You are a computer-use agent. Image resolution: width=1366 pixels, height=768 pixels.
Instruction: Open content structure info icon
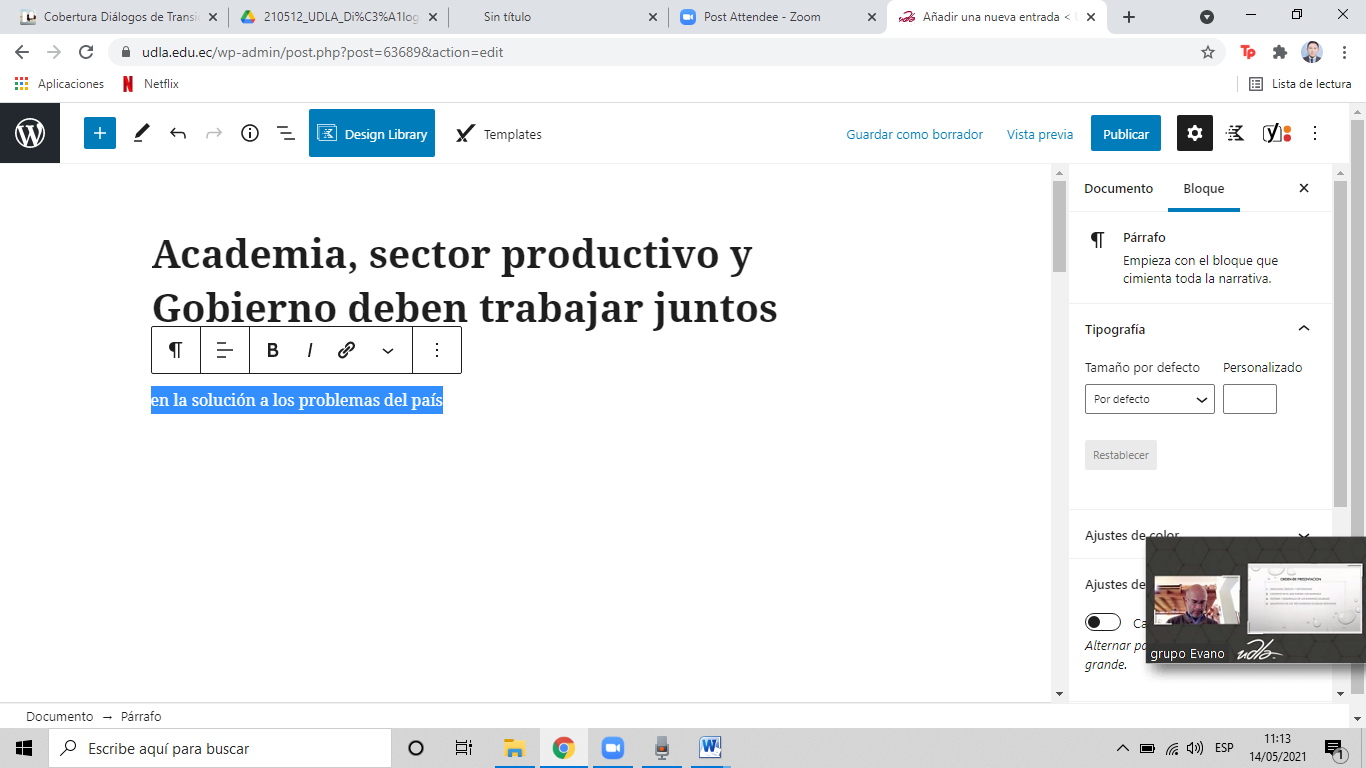pyautogui.click(x=250, y=133)
